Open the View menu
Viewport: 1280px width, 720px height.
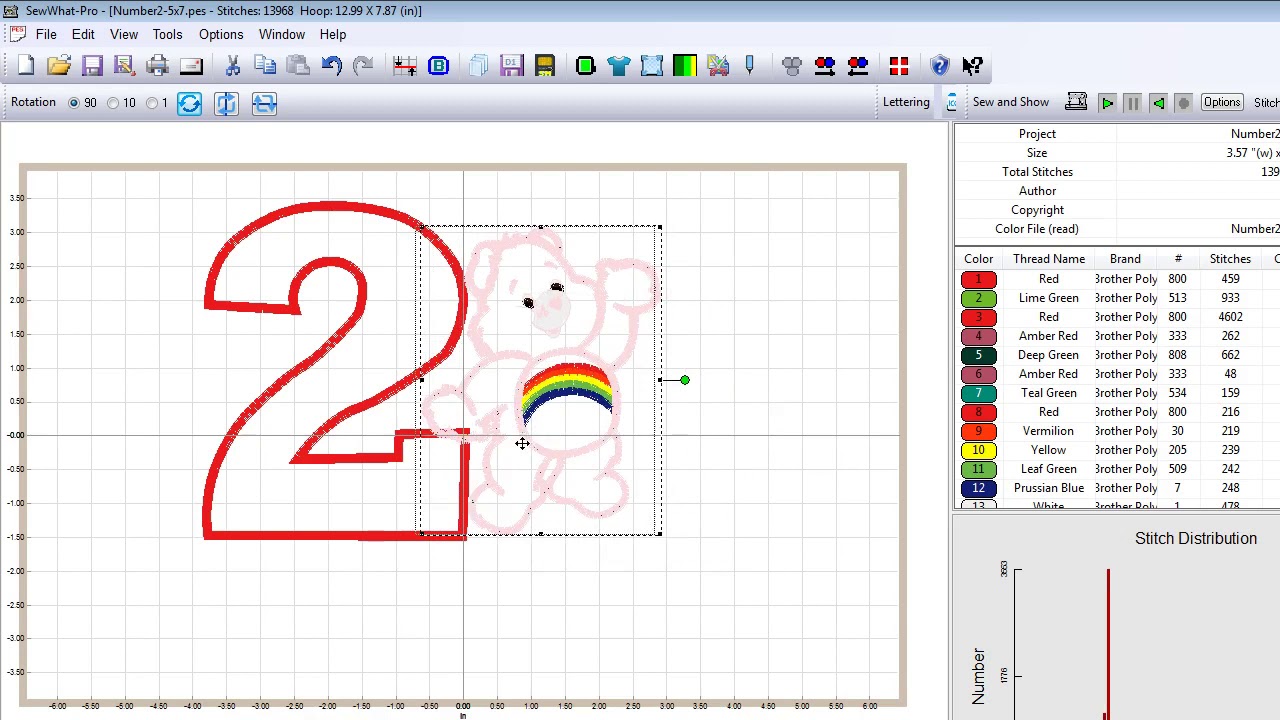click(124, 34)
